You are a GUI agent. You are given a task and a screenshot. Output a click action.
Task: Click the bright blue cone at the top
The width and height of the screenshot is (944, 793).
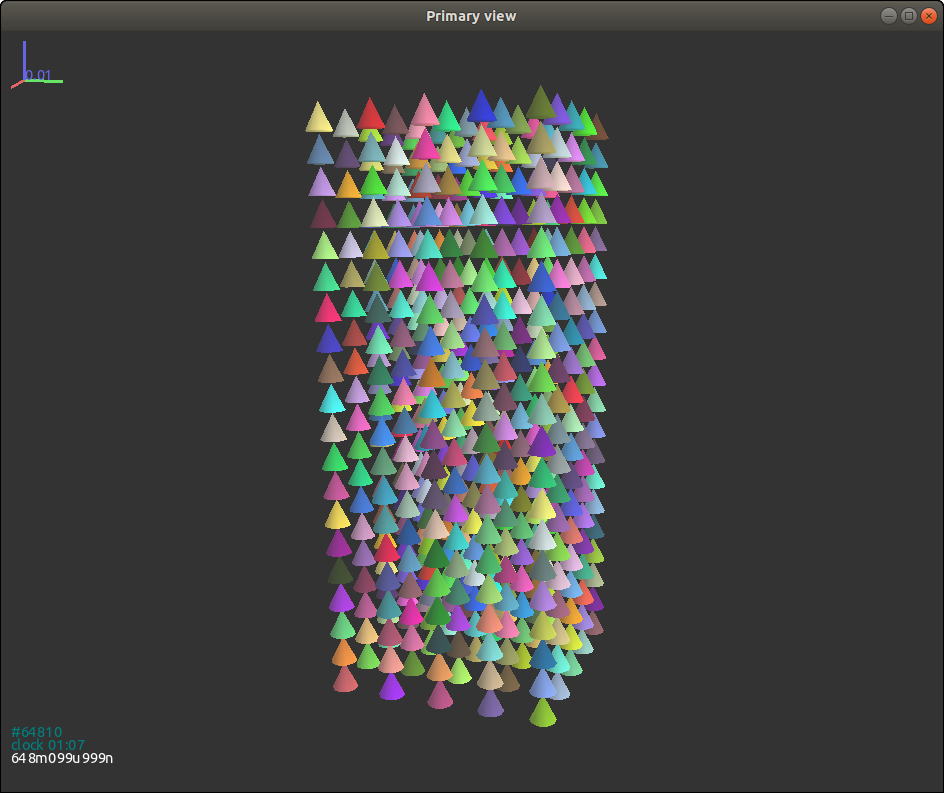click(482, 106)
